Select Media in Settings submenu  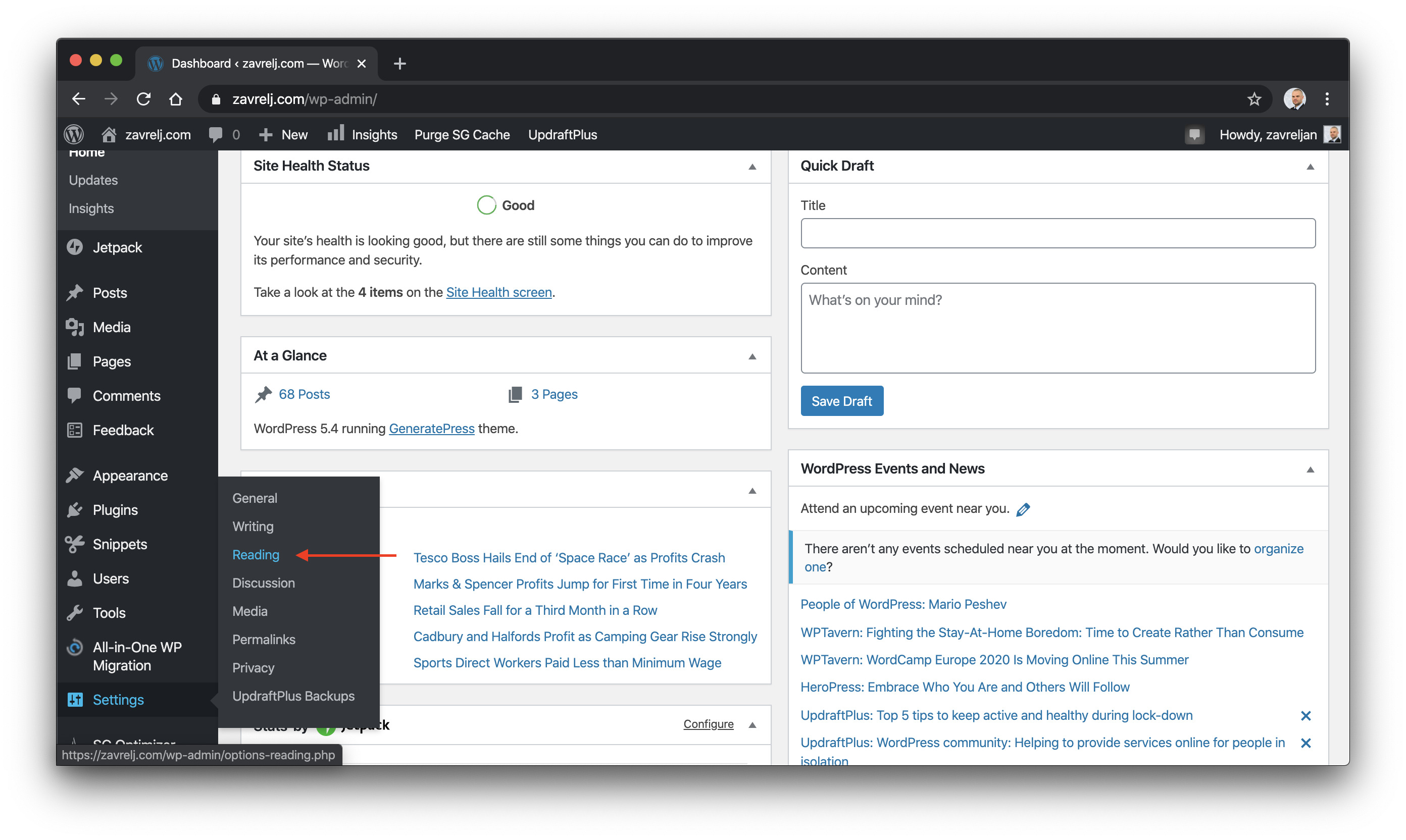click(x=249, y=611)
